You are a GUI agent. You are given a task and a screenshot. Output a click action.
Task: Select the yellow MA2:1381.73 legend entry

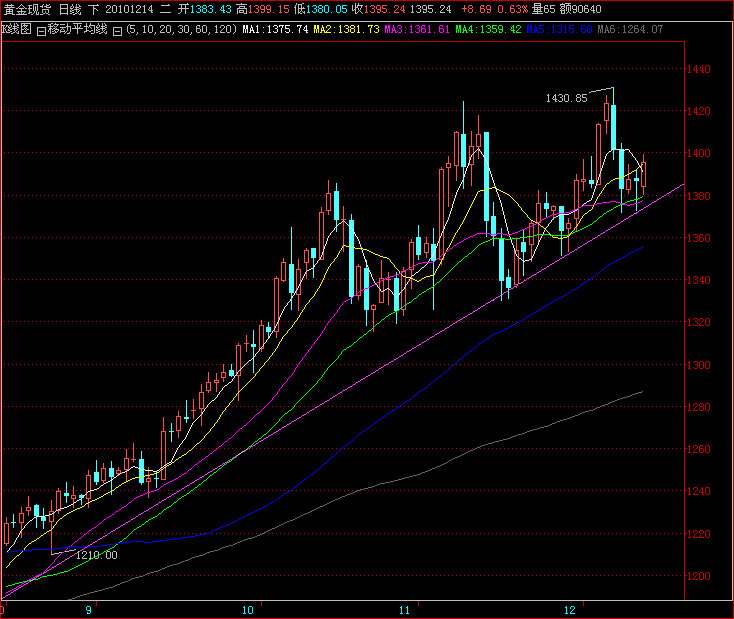[x=346, y=29]
